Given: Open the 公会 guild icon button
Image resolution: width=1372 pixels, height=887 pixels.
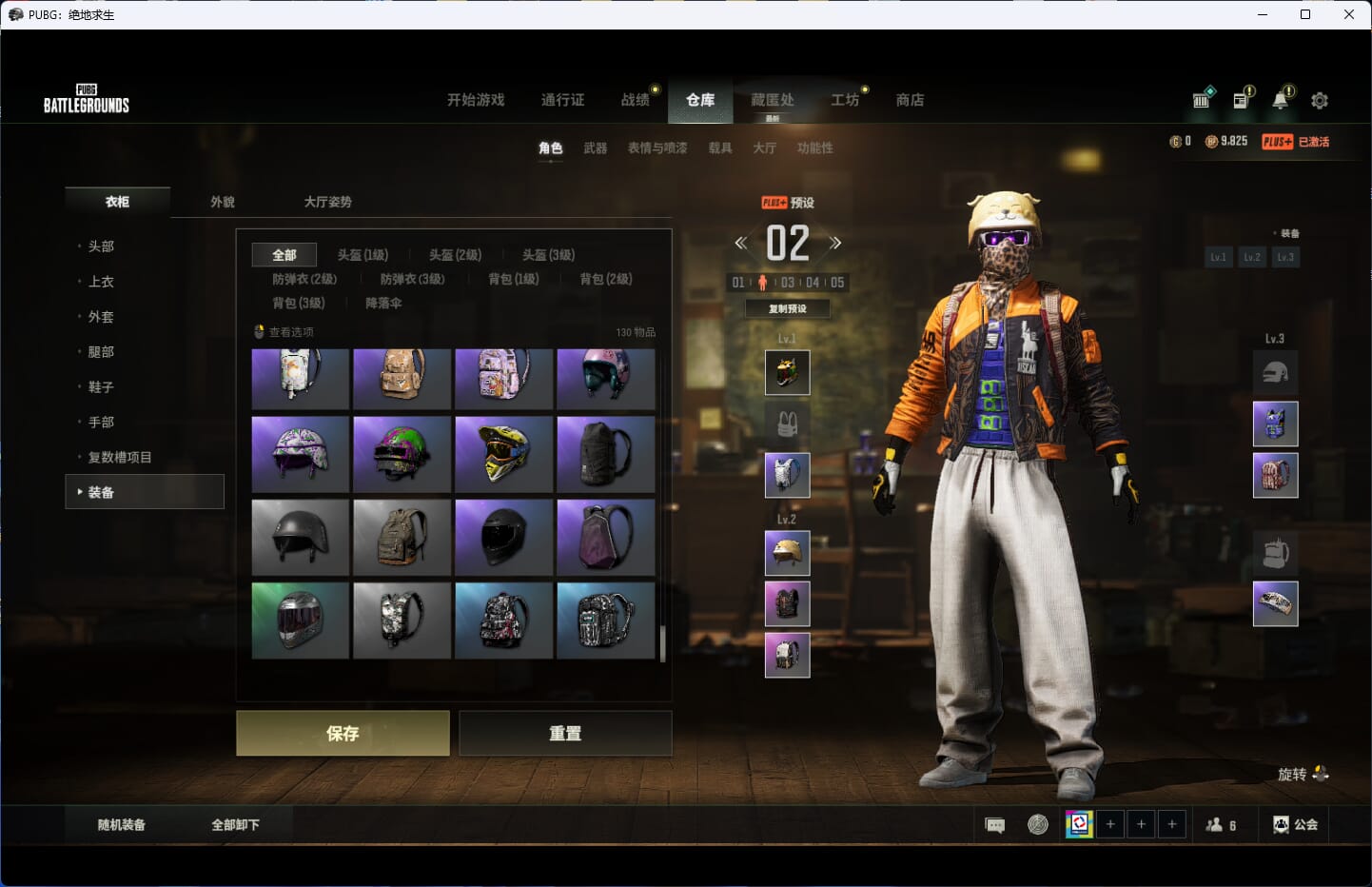Looking at the screenshot, I should click(1295, 825).
